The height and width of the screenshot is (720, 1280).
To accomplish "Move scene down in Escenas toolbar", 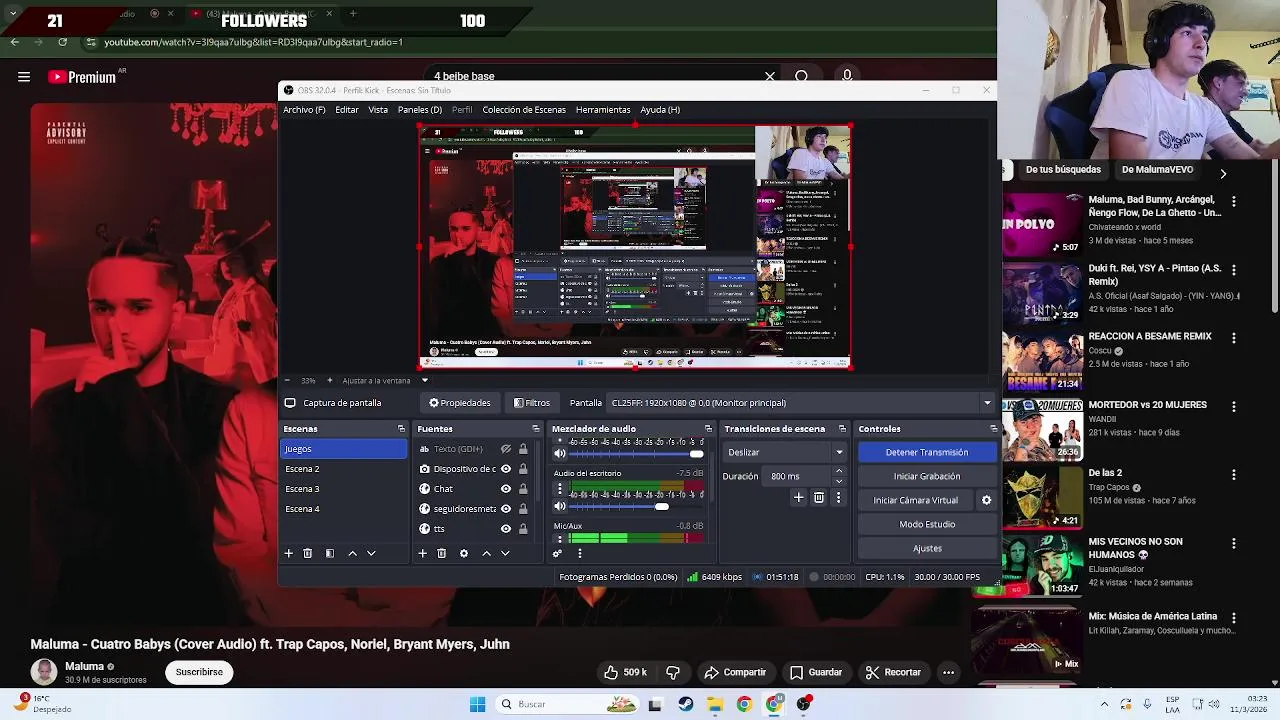I will [371, 553].
